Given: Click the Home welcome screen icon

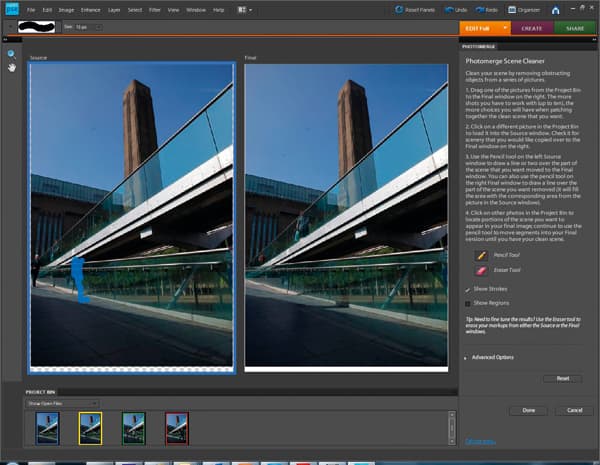Looking at the screenshot, I should pos(556,10).
